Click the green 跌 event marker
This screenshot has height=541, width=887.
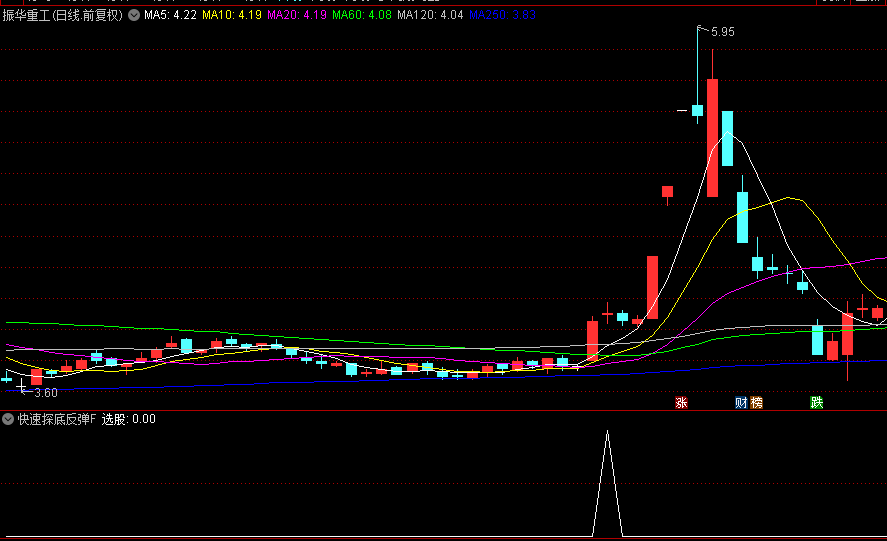point(816,402)
